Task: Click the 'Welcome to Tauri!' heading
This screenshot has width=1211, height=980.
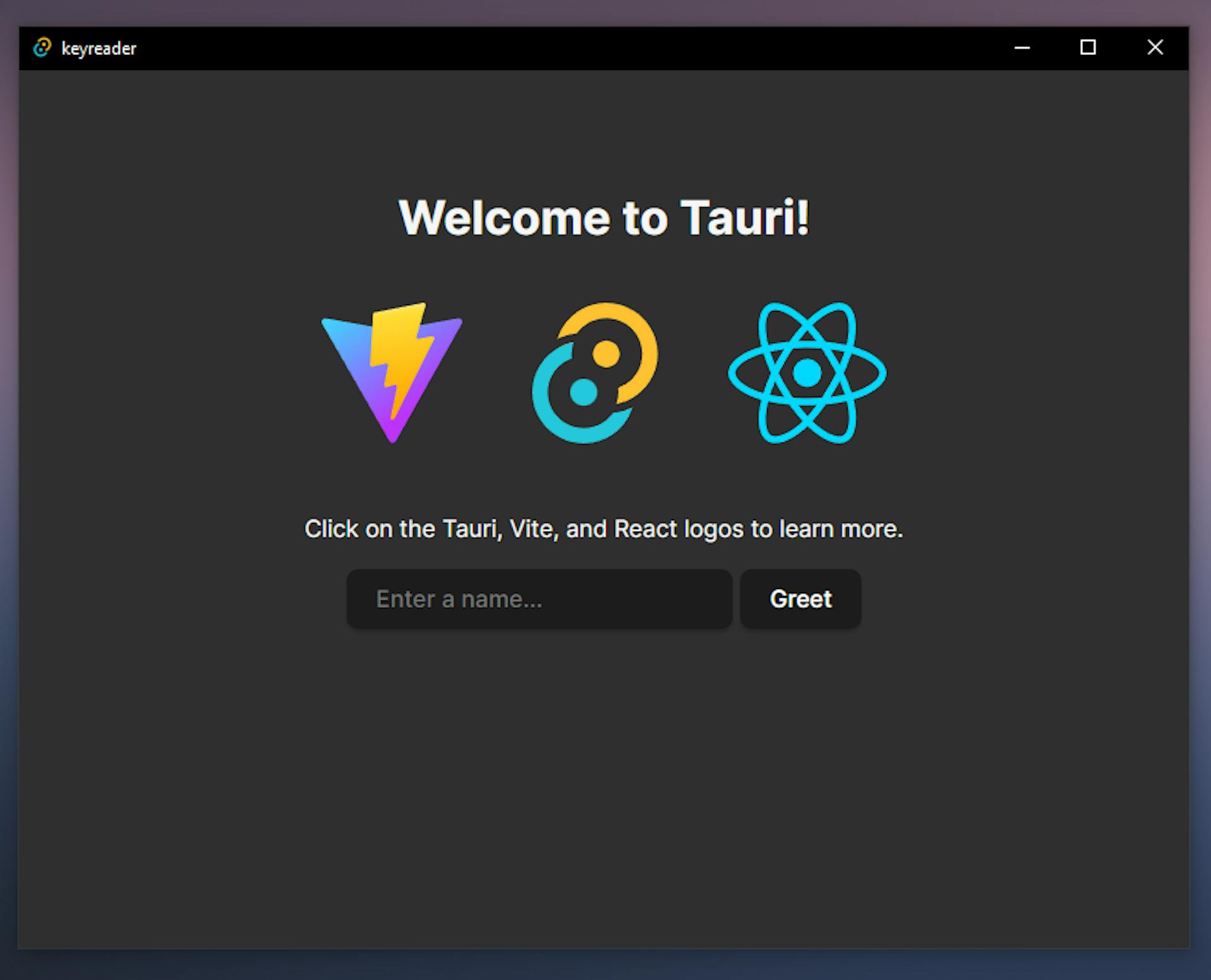Action: pos(604,218)
